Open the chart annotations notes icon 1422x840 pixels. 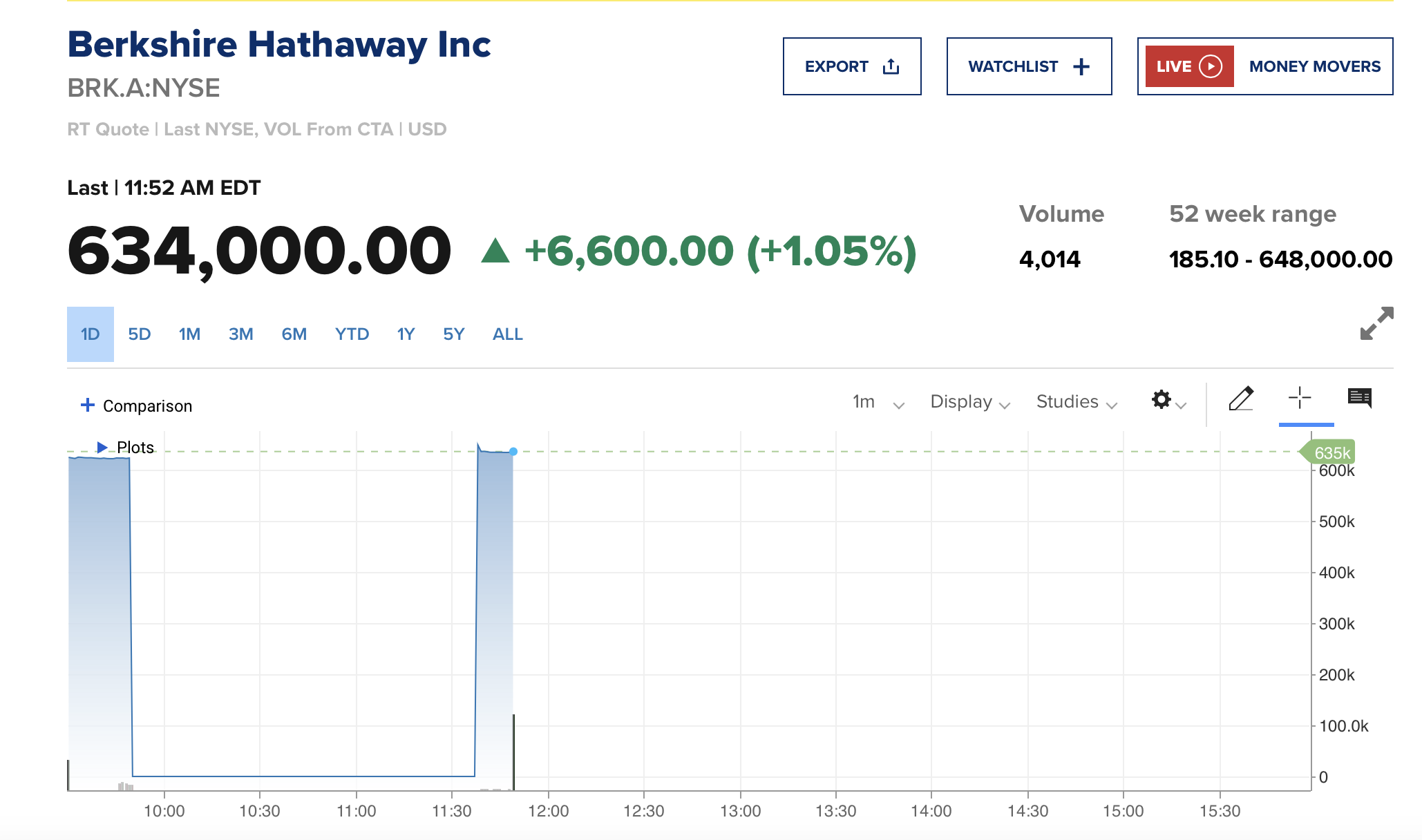coord(1359,397)
